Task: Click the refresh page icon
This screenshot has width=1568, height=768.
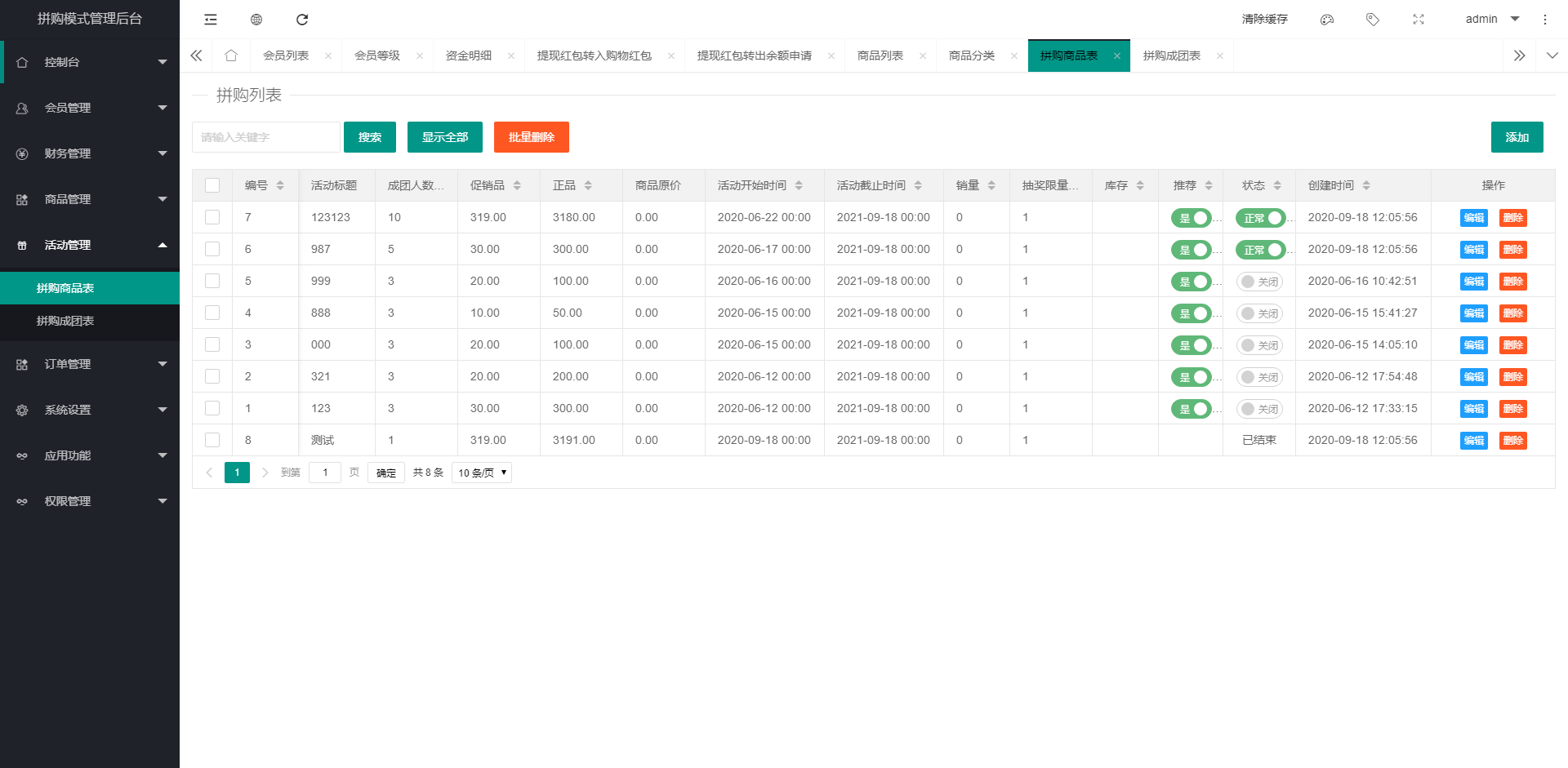Action: point(302,20)
